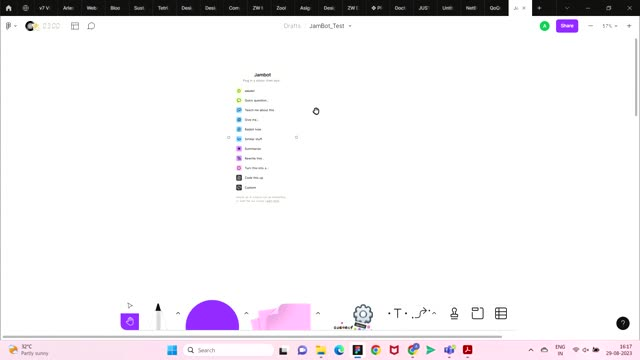Choose Jambot 'Teach me about this' option
The height and width of the screenshot is (360, 640).
[x=256, y=110]
